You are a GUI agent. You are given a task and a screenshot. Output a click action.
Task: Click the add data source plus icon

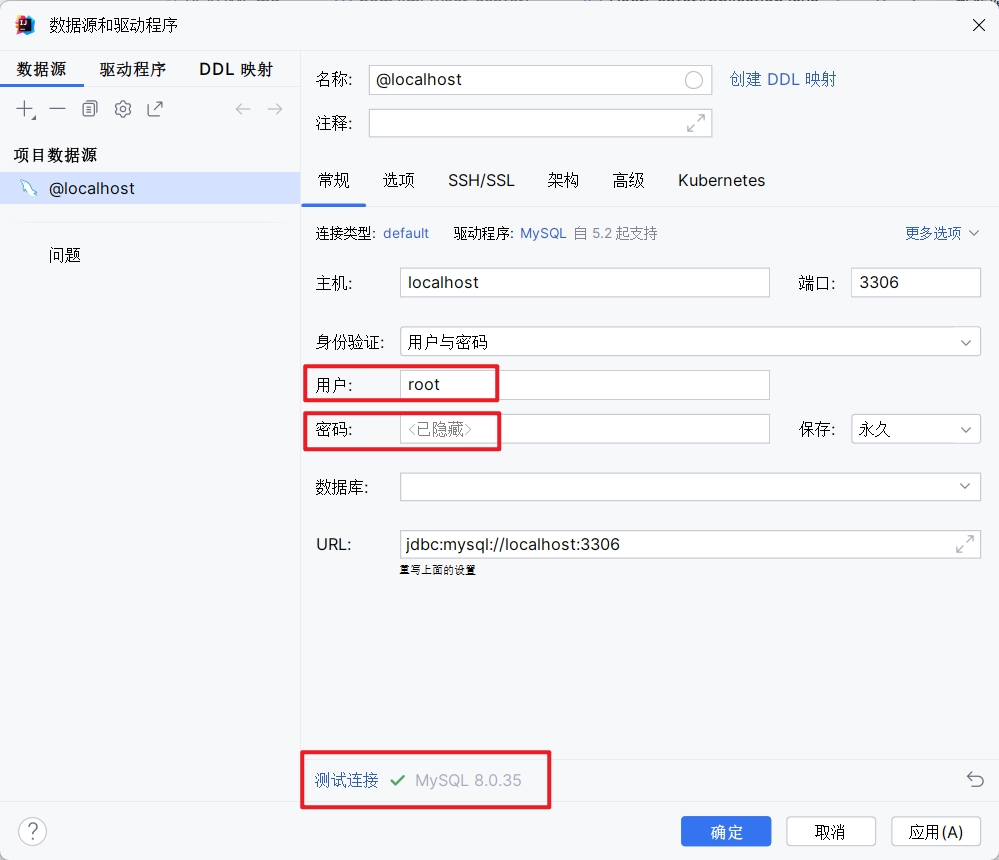(25, 109)
